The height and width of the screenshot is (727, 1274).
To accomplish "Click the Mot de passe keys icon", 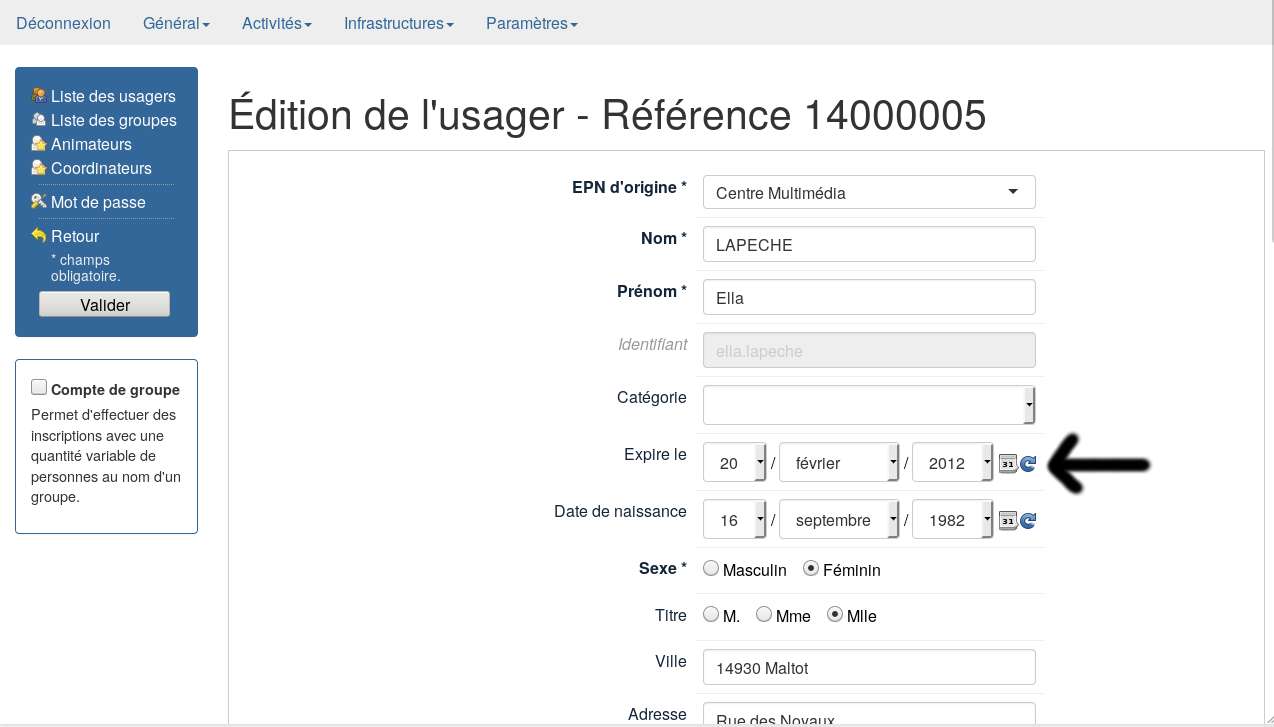I will [39, 202].
